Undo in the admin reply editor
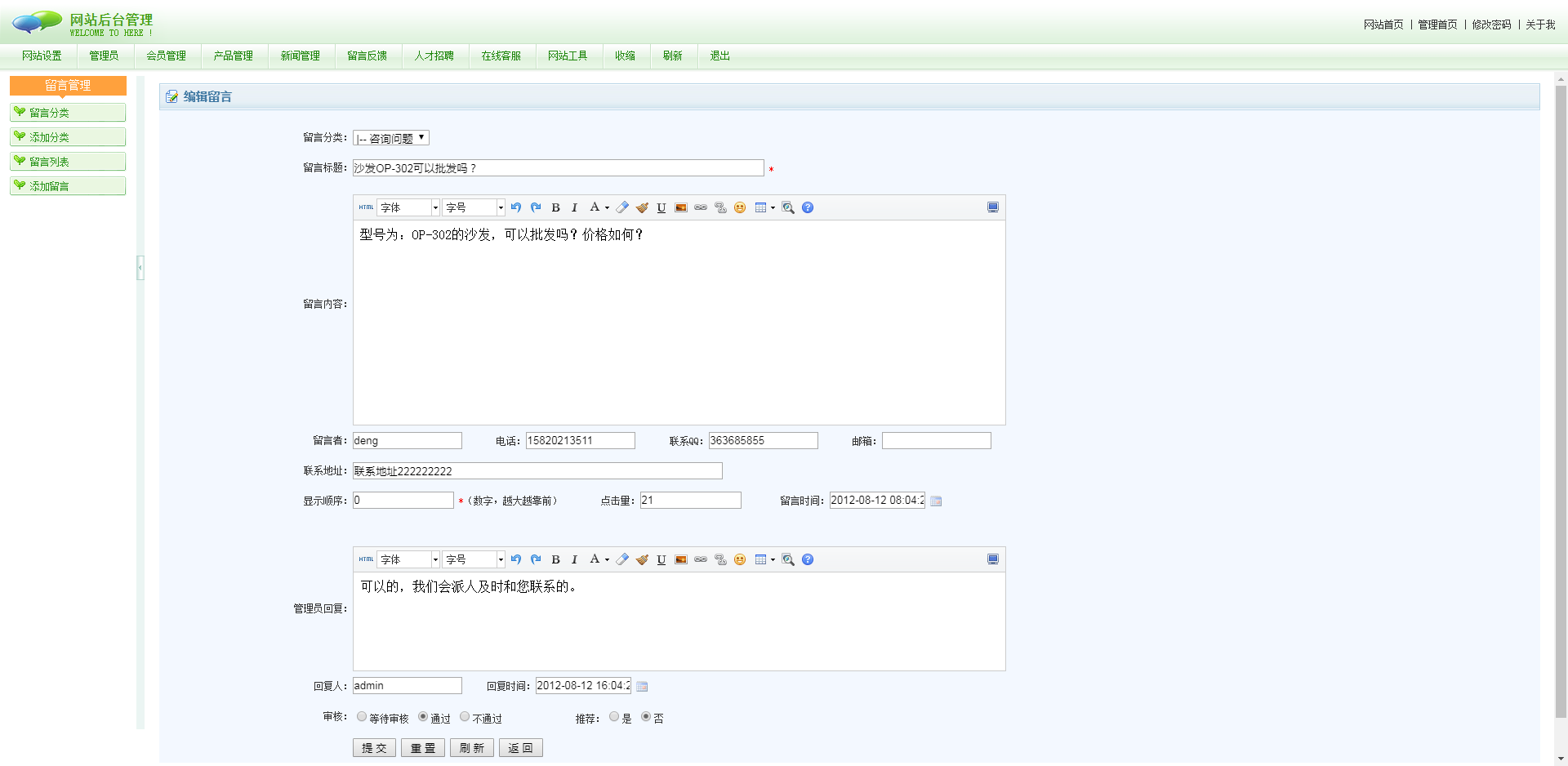1568x766 pixels. click(x=516, y=559)
